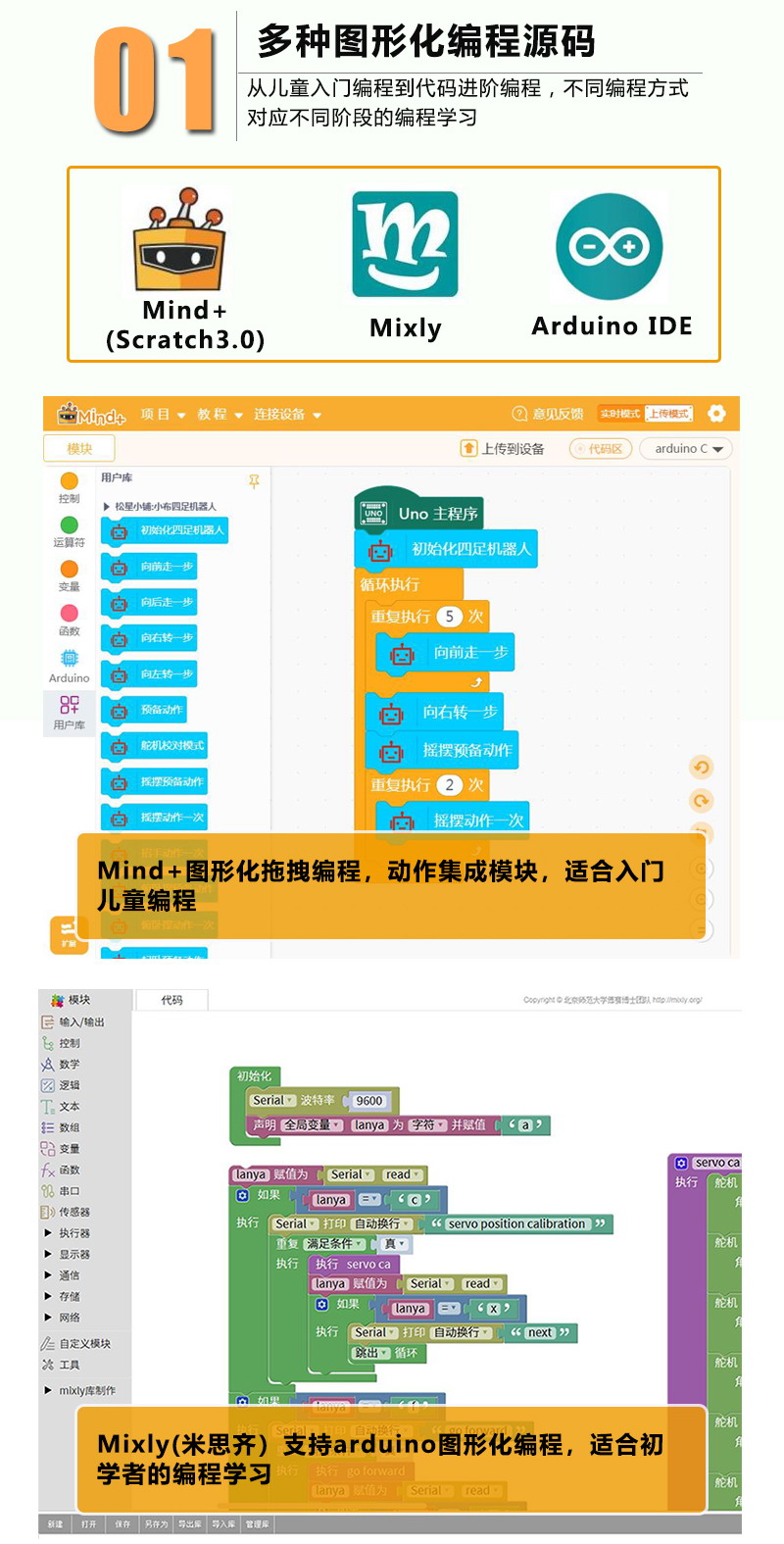Image resolution: width=784 pixels, height=1544 pixels.
Task: Open Mixly 传感器 category
Action: tap(65, 1213)
